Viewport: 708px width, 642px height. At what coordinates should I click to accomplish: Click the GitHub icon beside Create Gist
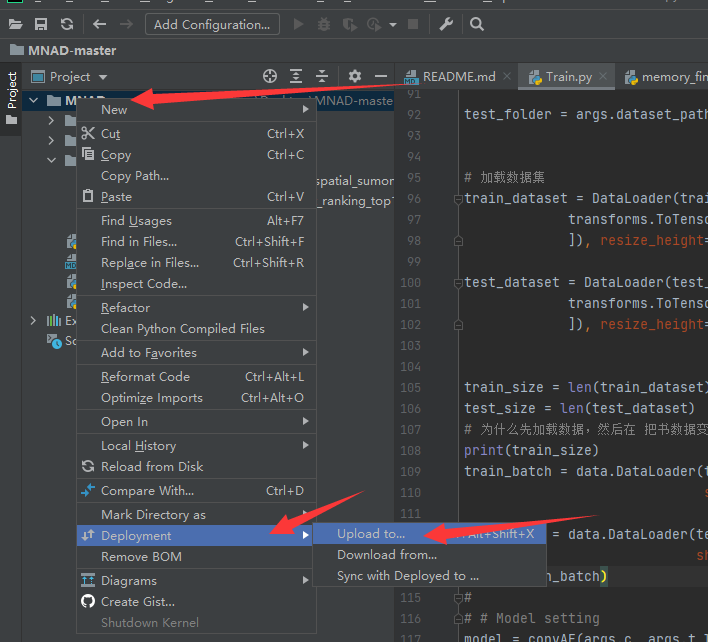[x=88, y=601]
